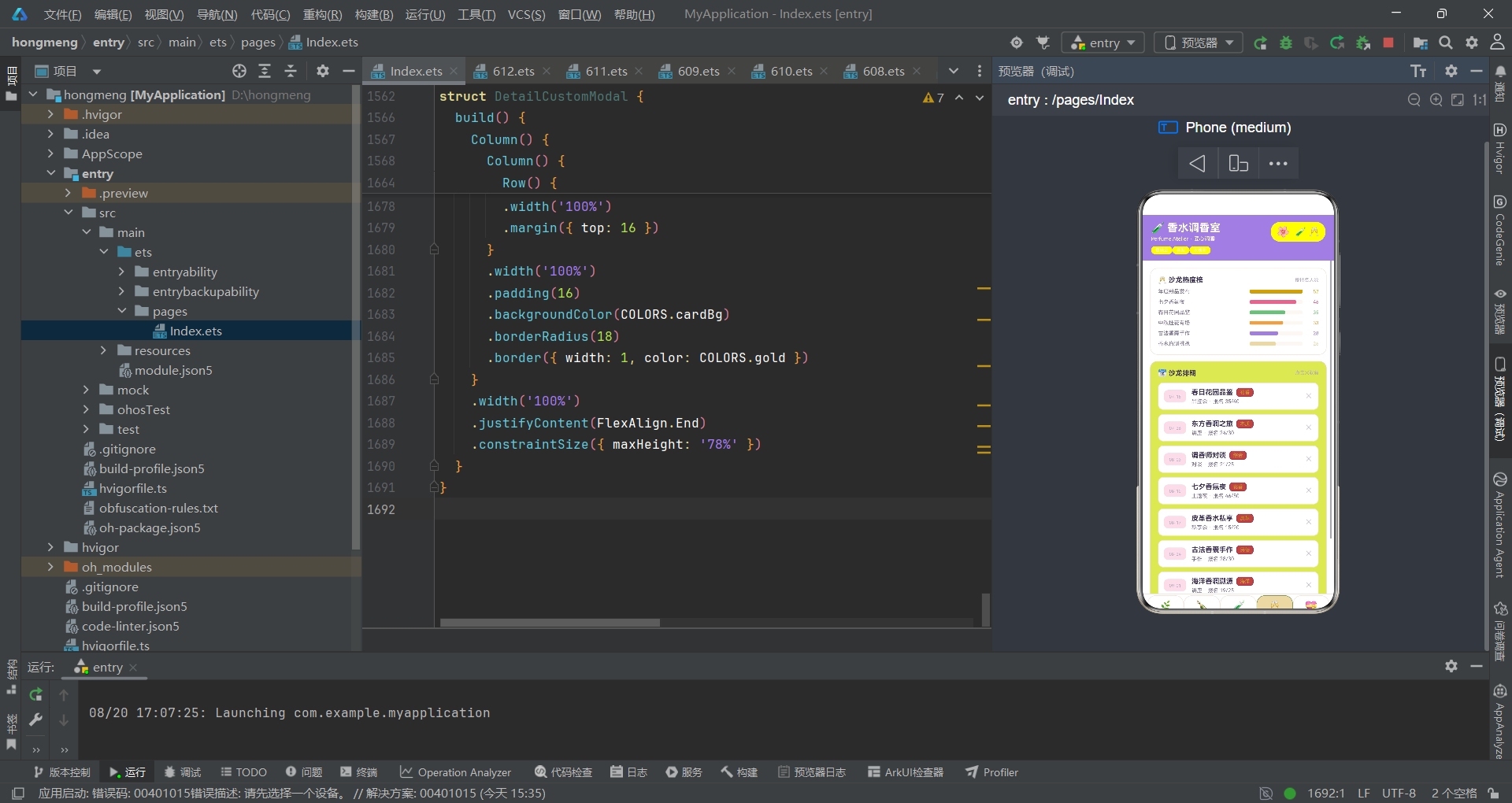
Task: Open the user account icon
Action: 1498,43
